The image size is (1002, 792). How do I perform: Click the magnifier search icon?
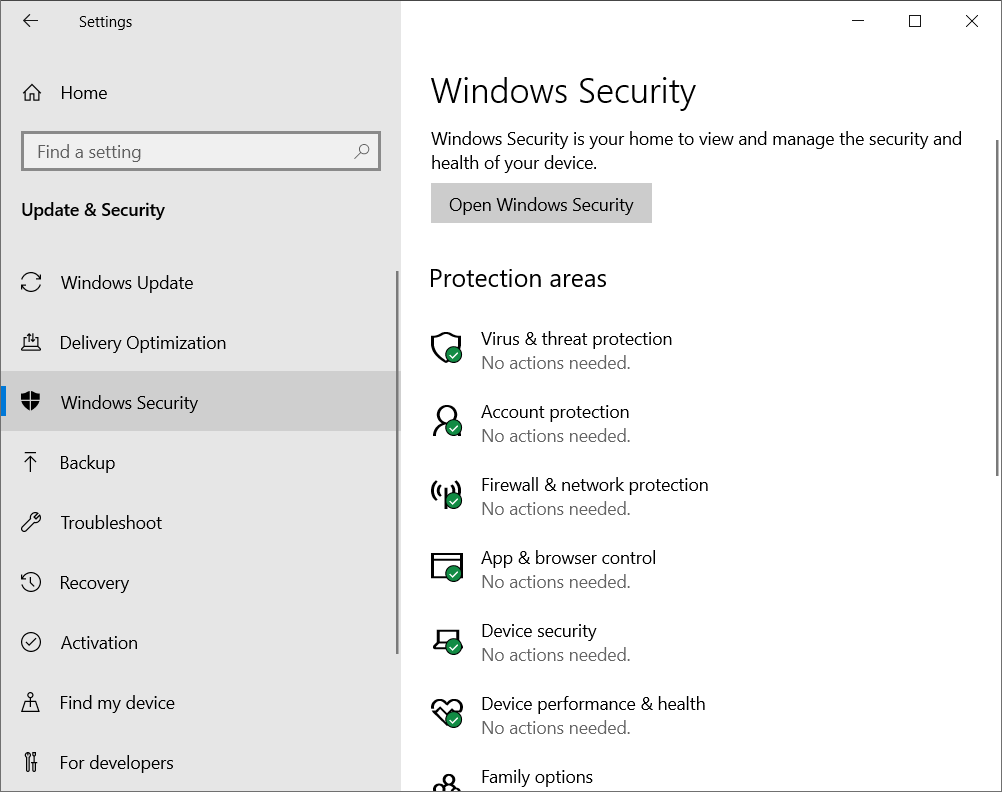tap(362, 151)
